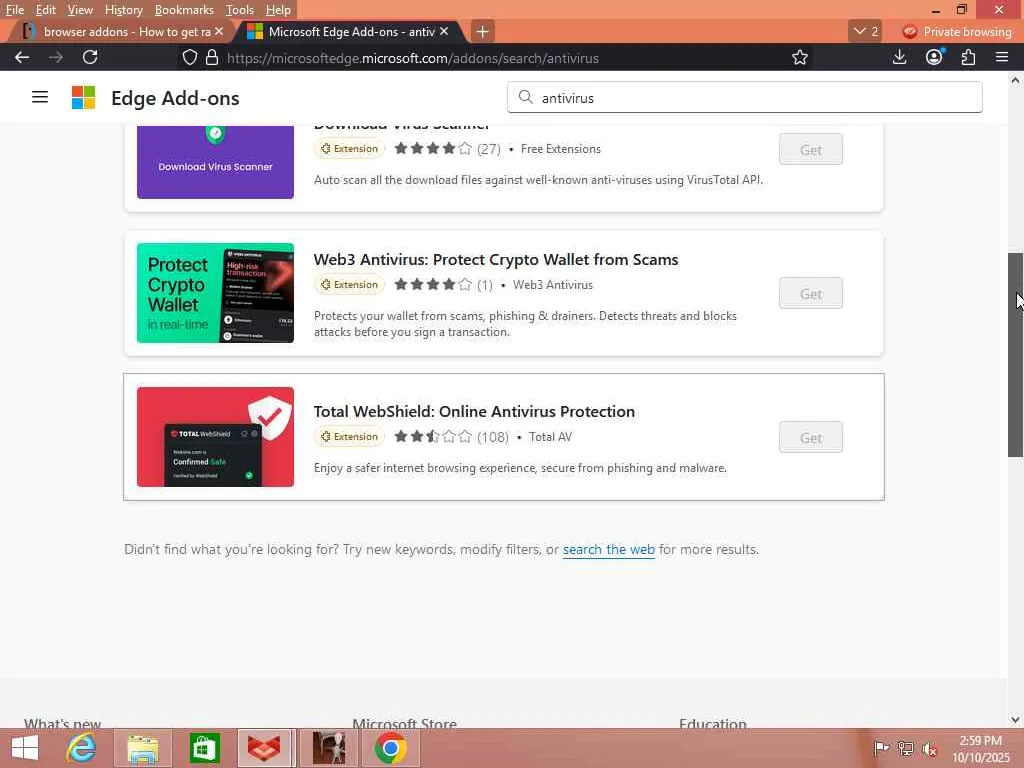This screenshot has height=768, width=1024.
Task: Expand the list all tabs dropdown
Action: click(x=865, y=31)
